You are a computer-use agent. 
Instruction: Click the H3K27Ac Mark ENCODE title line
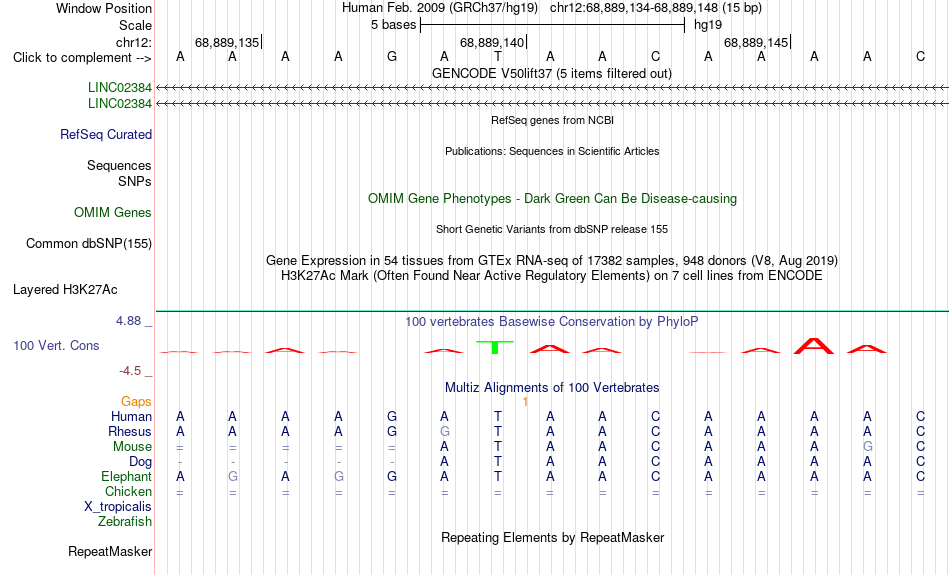click(552, 276)
